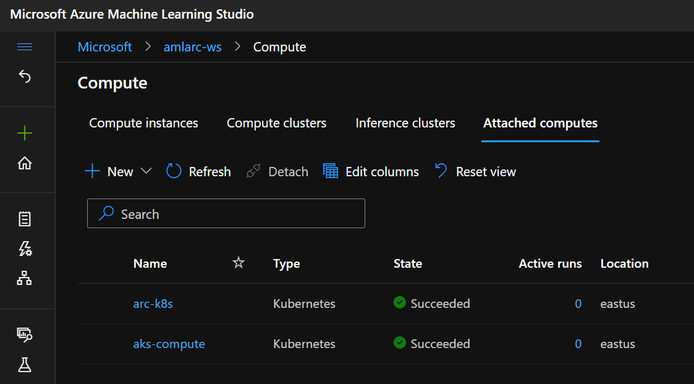The width and height of the screenshot is (694, 384).
Task: Open the Experiments flask icon
Action: 24,365
